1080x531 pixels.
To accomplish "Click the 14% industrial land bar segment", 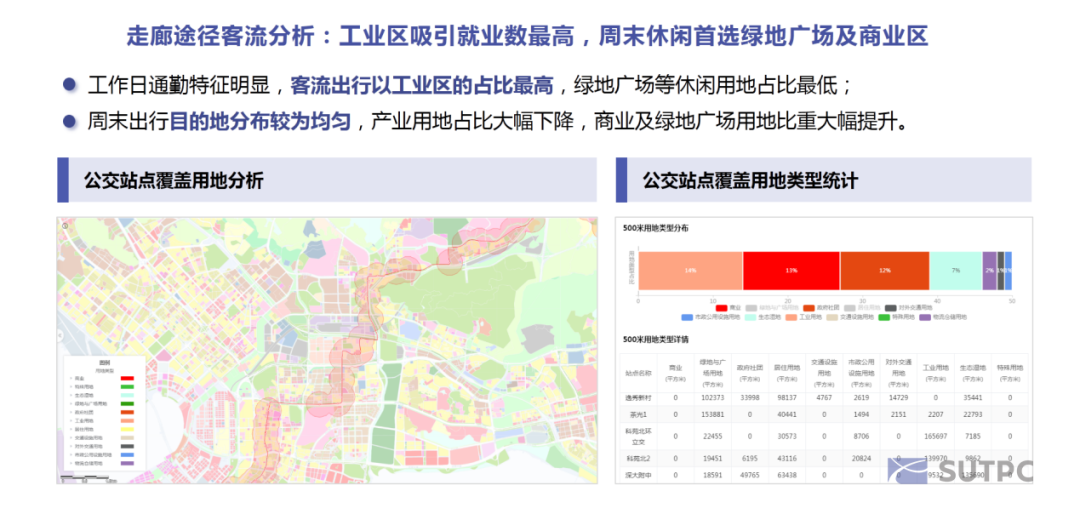I will coord(690,271).
